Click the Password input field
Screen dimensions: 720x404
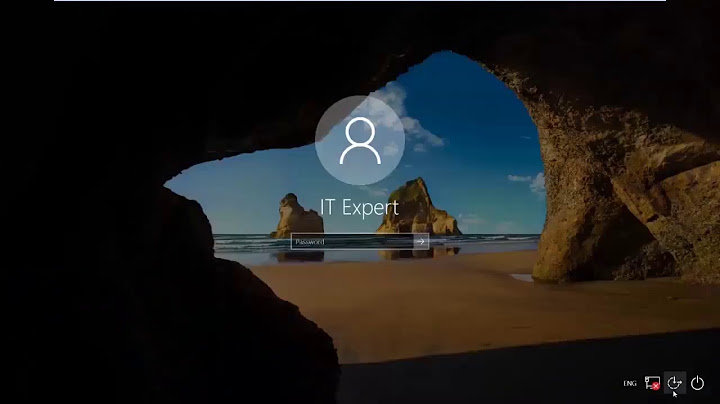pyautogui.click(x=352, y=241)
